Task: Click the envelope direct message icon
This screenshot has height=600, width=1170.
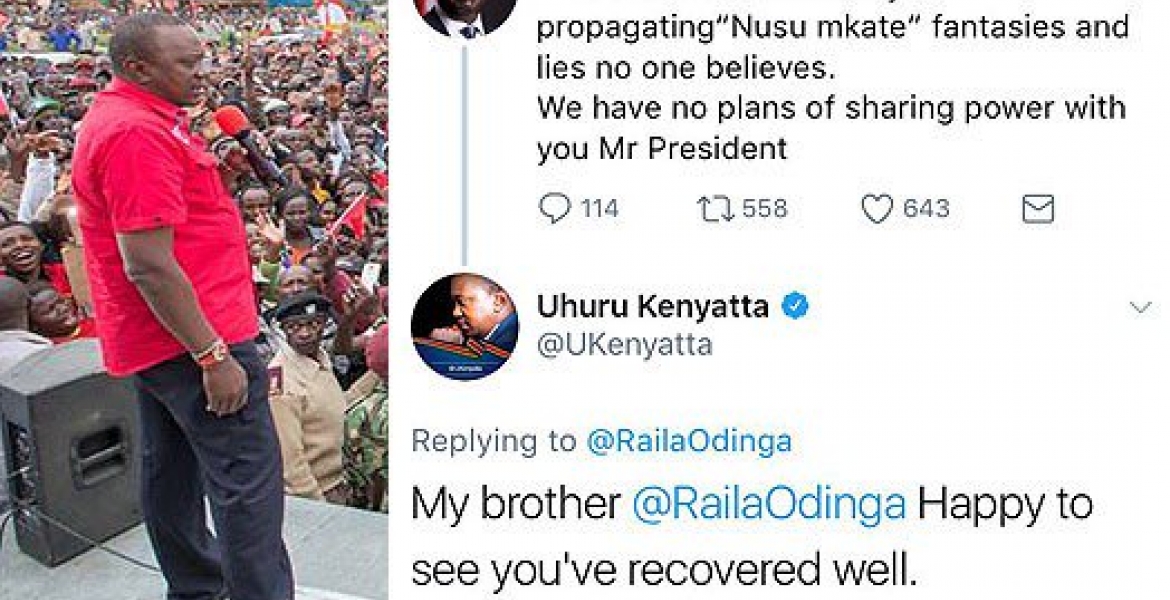Action: point(1037,209)
